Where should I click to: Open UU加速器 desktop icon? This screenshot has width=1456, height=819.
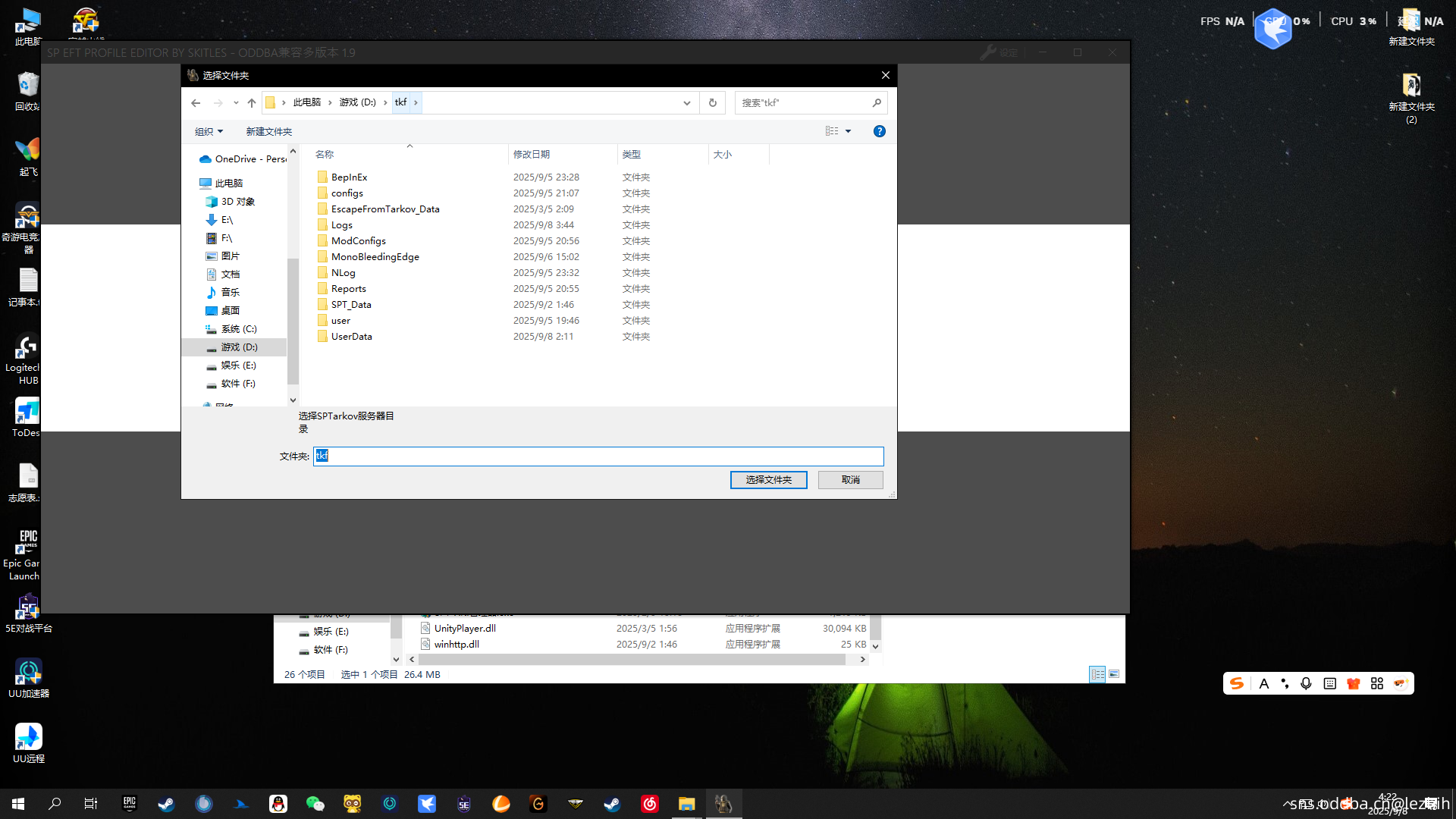[29, 678]
